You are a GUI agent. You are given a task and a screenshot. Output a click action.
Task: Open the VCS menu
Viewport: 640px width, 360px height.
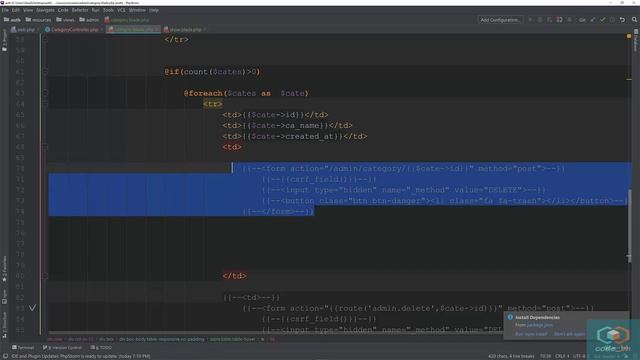(x=121, y=10)
